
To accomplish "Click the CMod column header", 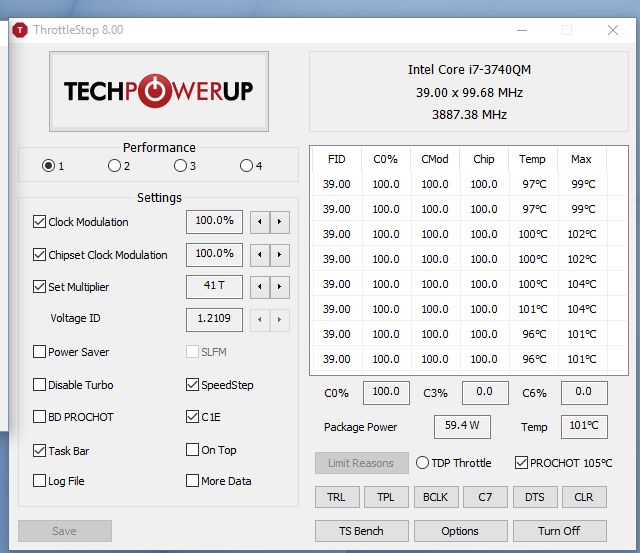I will [435, 159].
